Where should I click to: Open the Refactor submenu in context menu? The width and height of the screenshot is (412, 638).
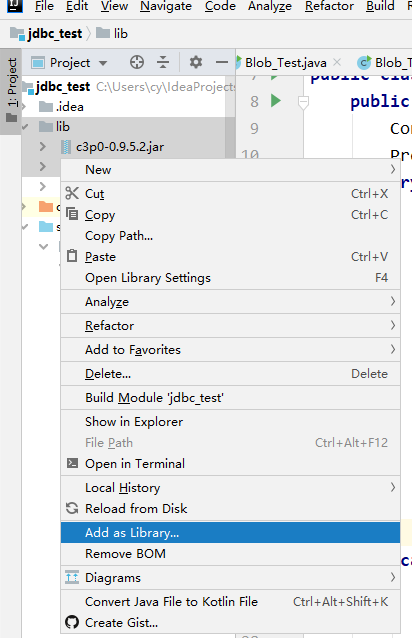(230, 326)
